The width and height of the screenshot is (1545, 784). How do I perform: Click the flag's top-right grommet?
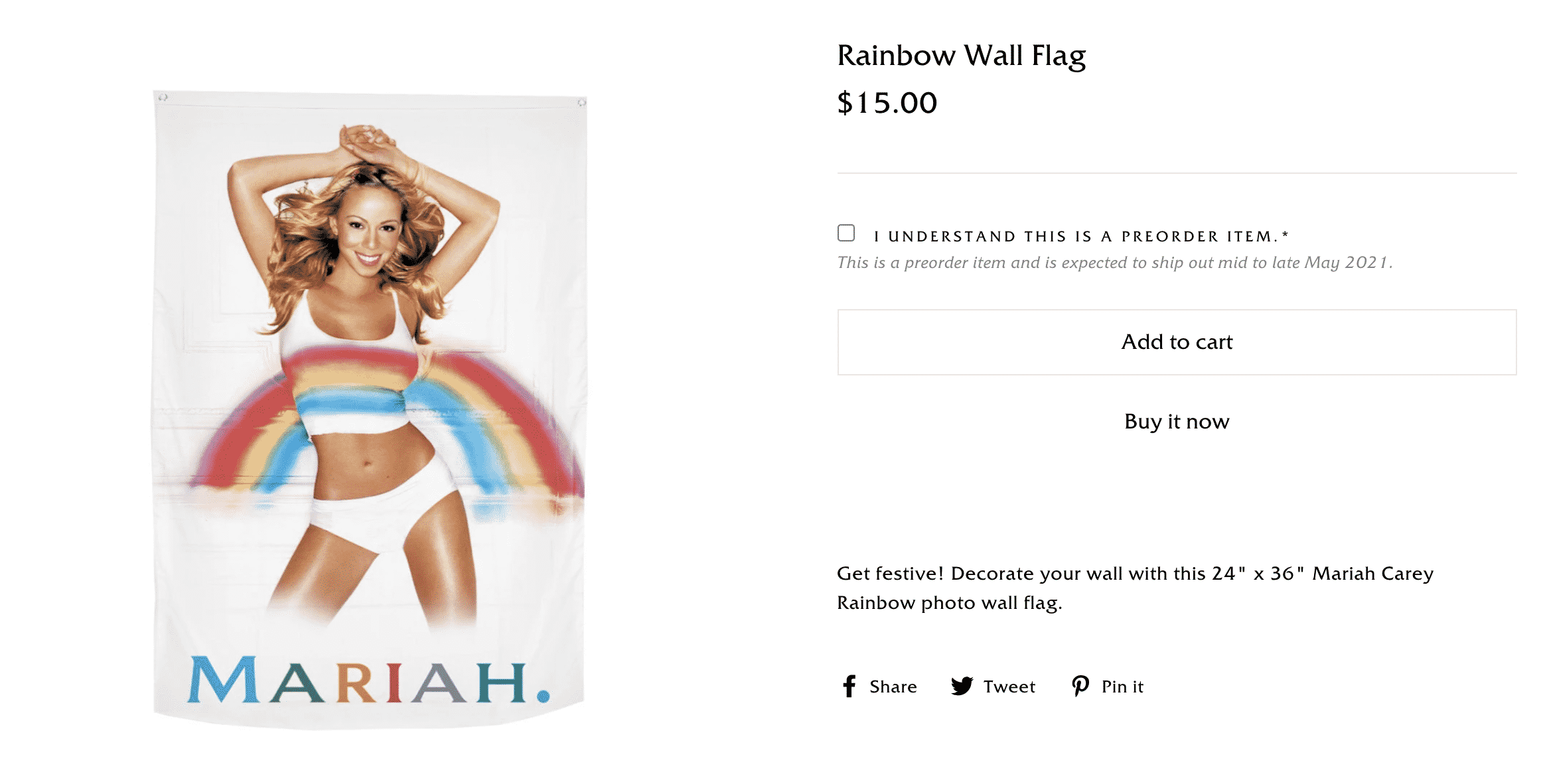pyautogui.click(x=581, y=102)
